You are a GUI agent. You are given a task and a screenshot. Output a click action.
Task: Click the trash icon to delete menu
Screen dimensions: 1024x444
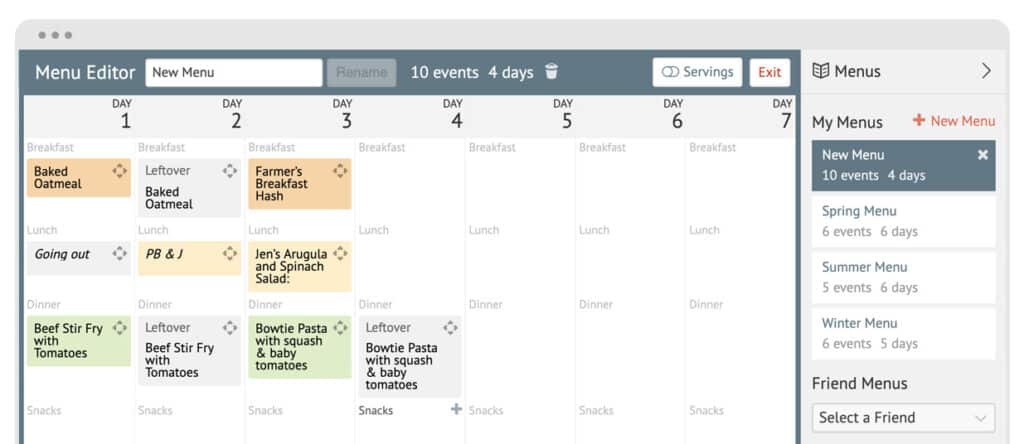pos(552,72)
